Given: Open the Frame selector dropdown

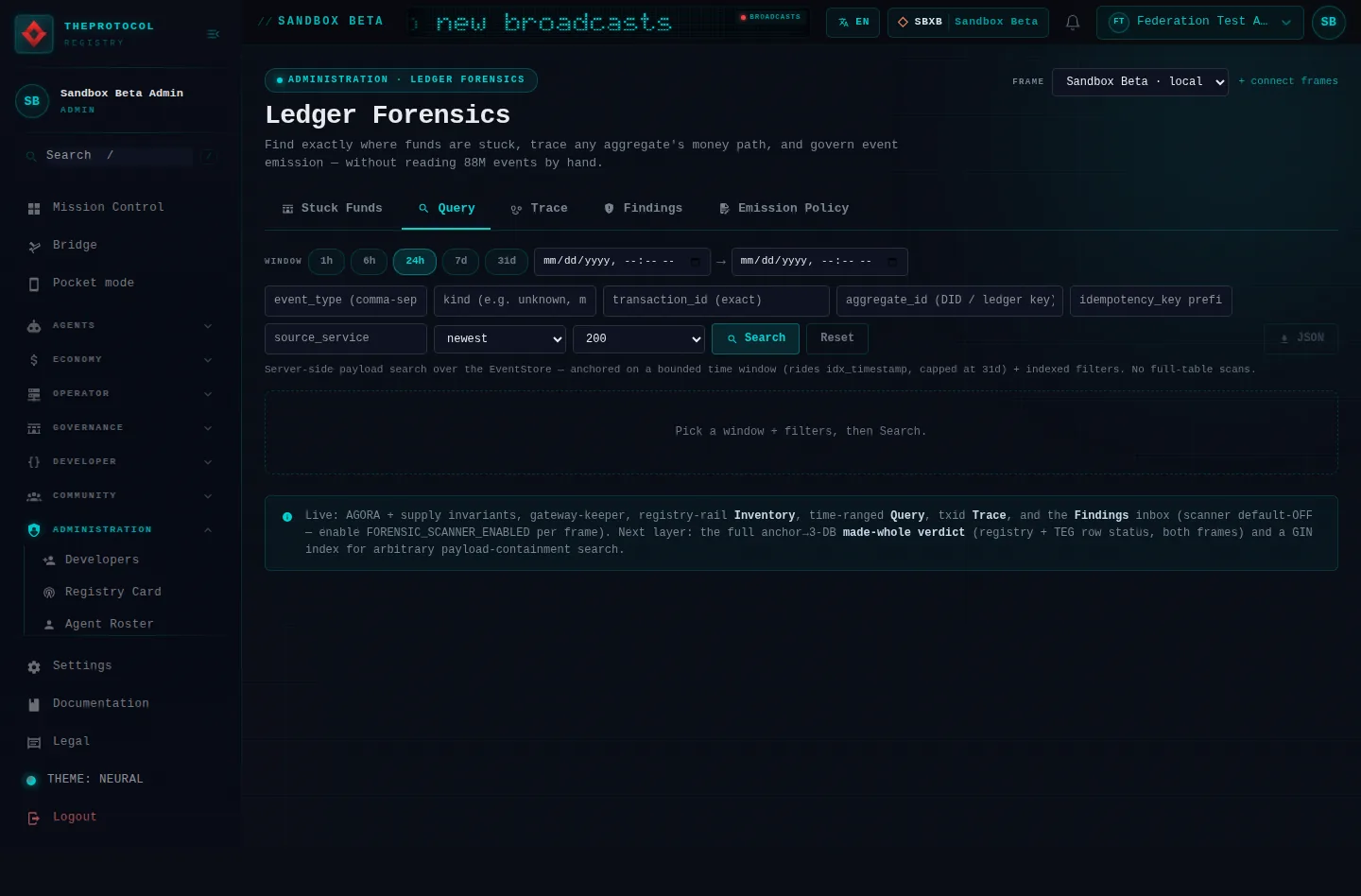Looking at the screenshot, I should pos(1141,82).
